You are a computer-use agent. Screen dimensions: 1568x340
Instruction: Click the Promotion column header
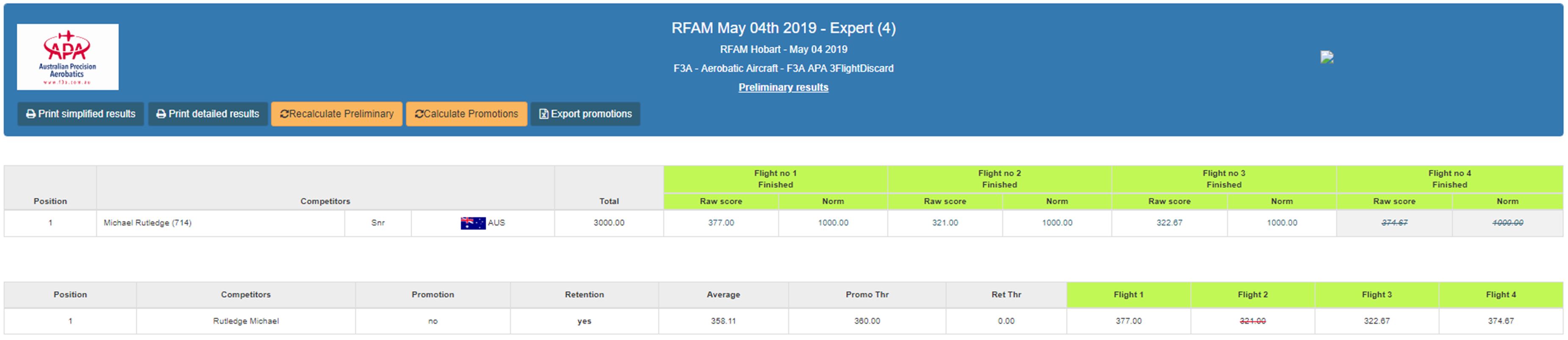[432, 295]
